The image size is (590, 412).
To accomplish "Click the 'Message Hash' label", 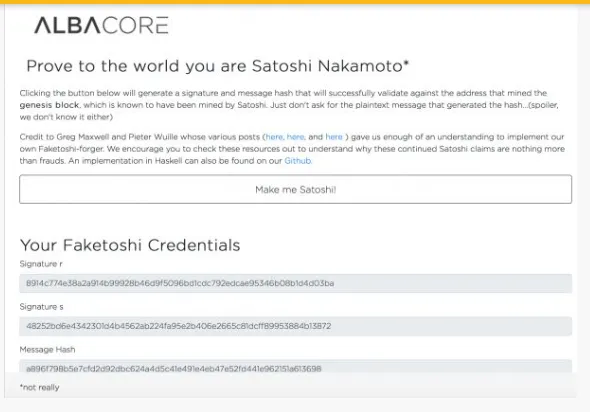I will (x=47, y=350).
